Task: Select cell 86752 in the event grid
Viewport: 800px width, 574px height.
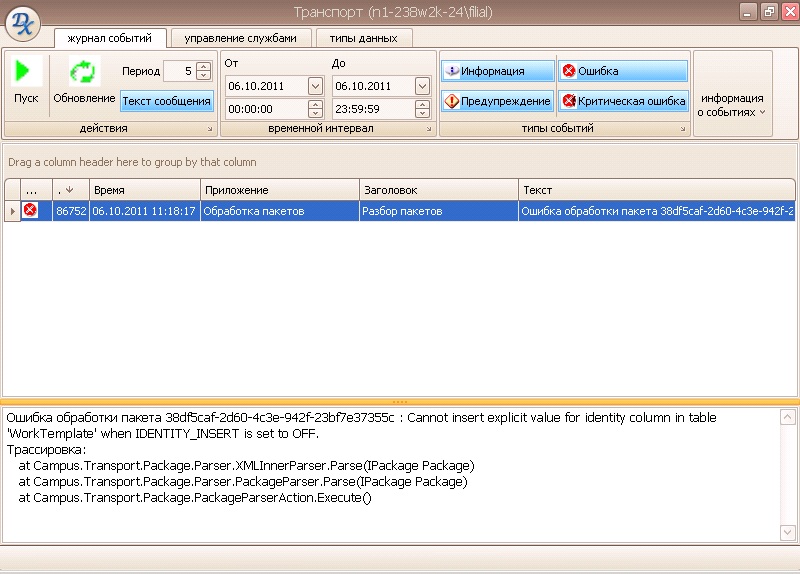Action: (71, 211)
